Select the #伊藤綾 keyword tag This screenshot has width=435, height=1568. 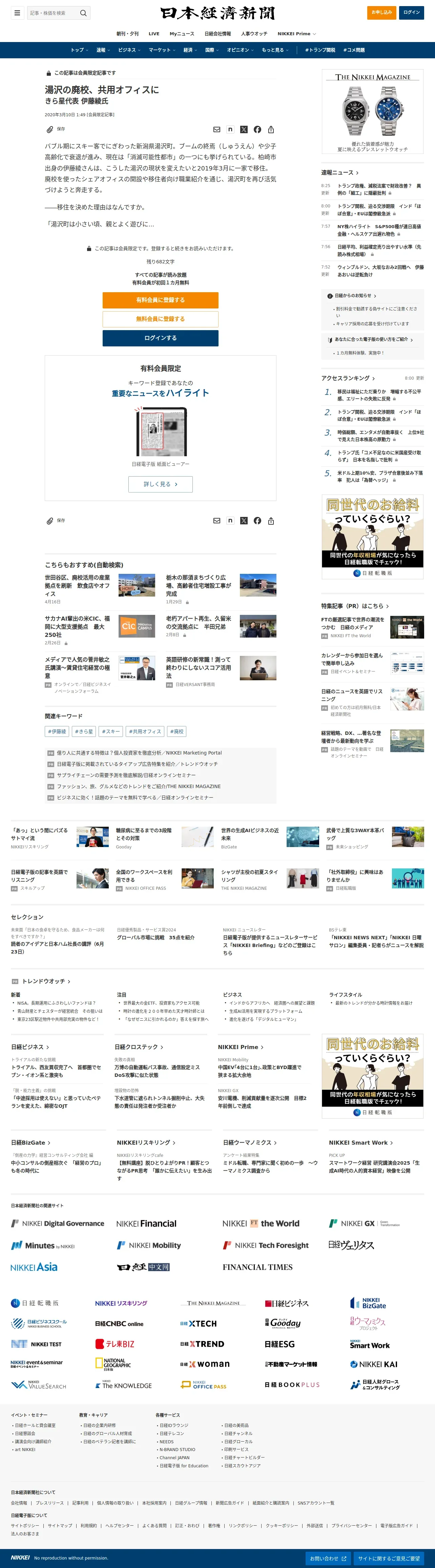57,732
